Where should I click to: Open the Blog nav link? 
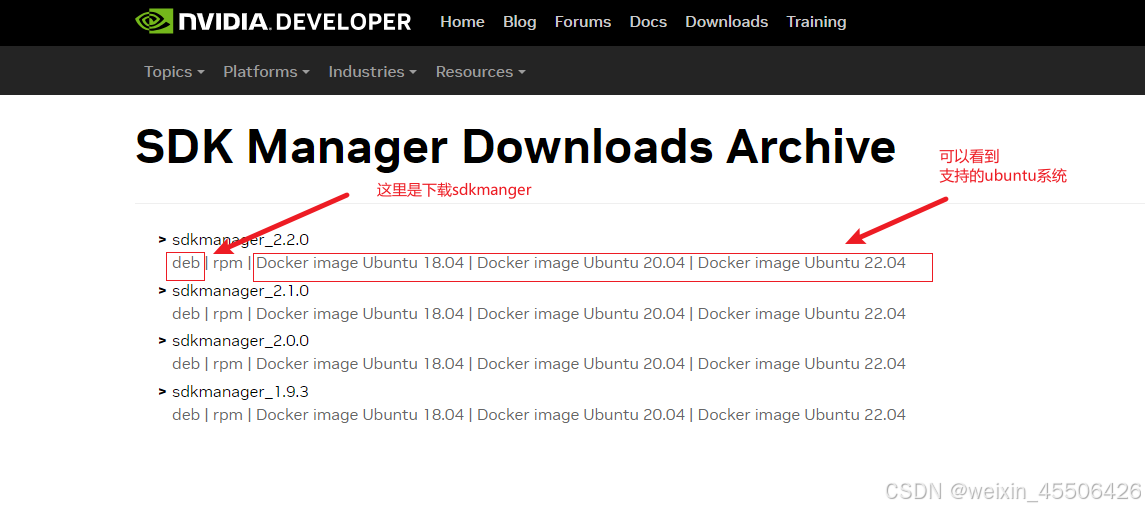click(519, 22)
